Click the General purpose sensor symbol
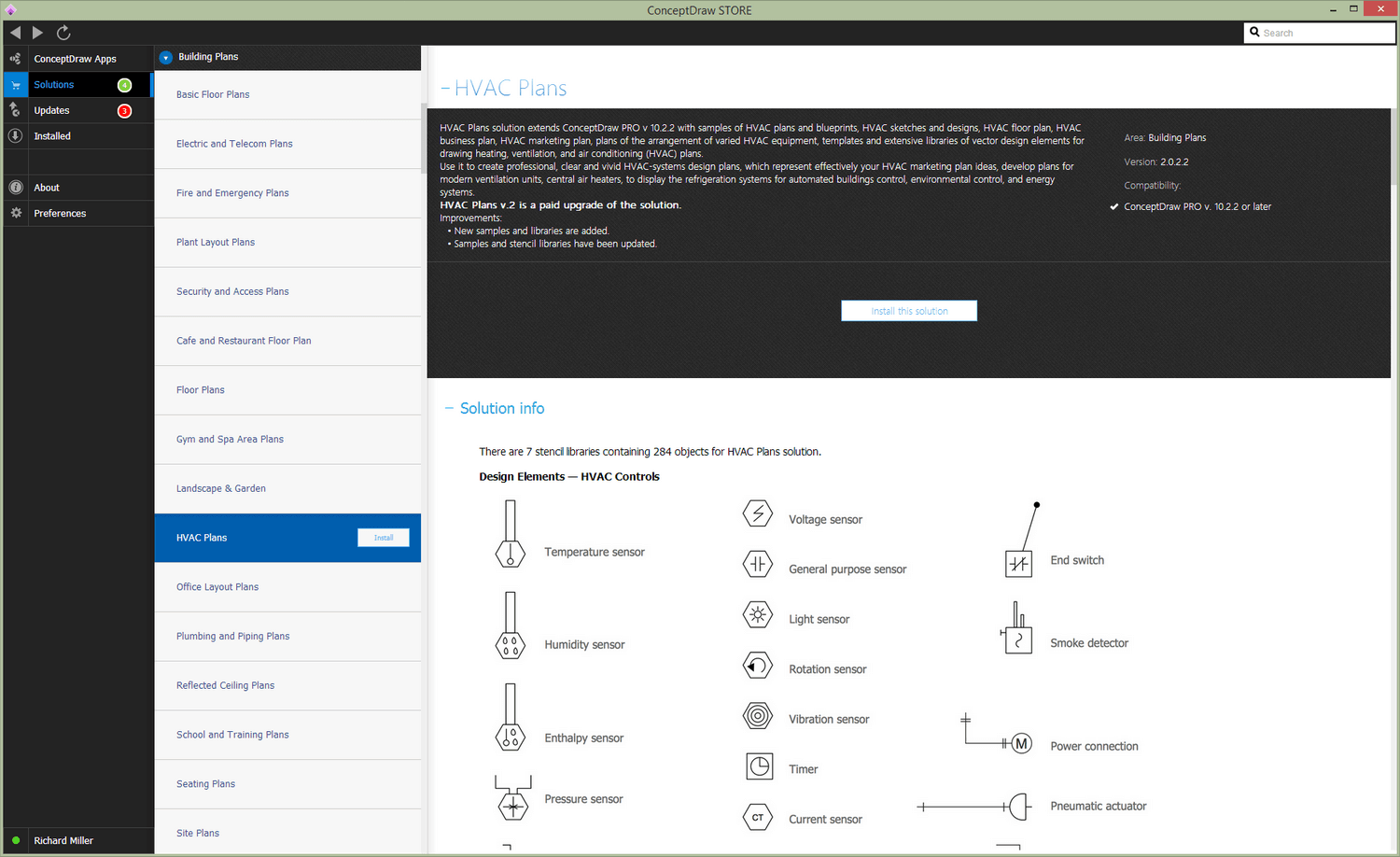 [757, 564]
